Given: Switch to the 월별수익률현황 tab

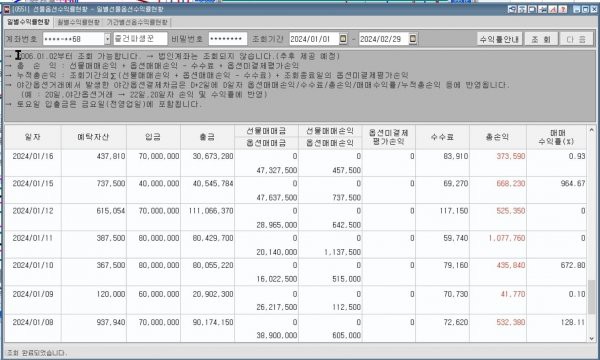Looking at the screenshot, I should pos(78,22).
